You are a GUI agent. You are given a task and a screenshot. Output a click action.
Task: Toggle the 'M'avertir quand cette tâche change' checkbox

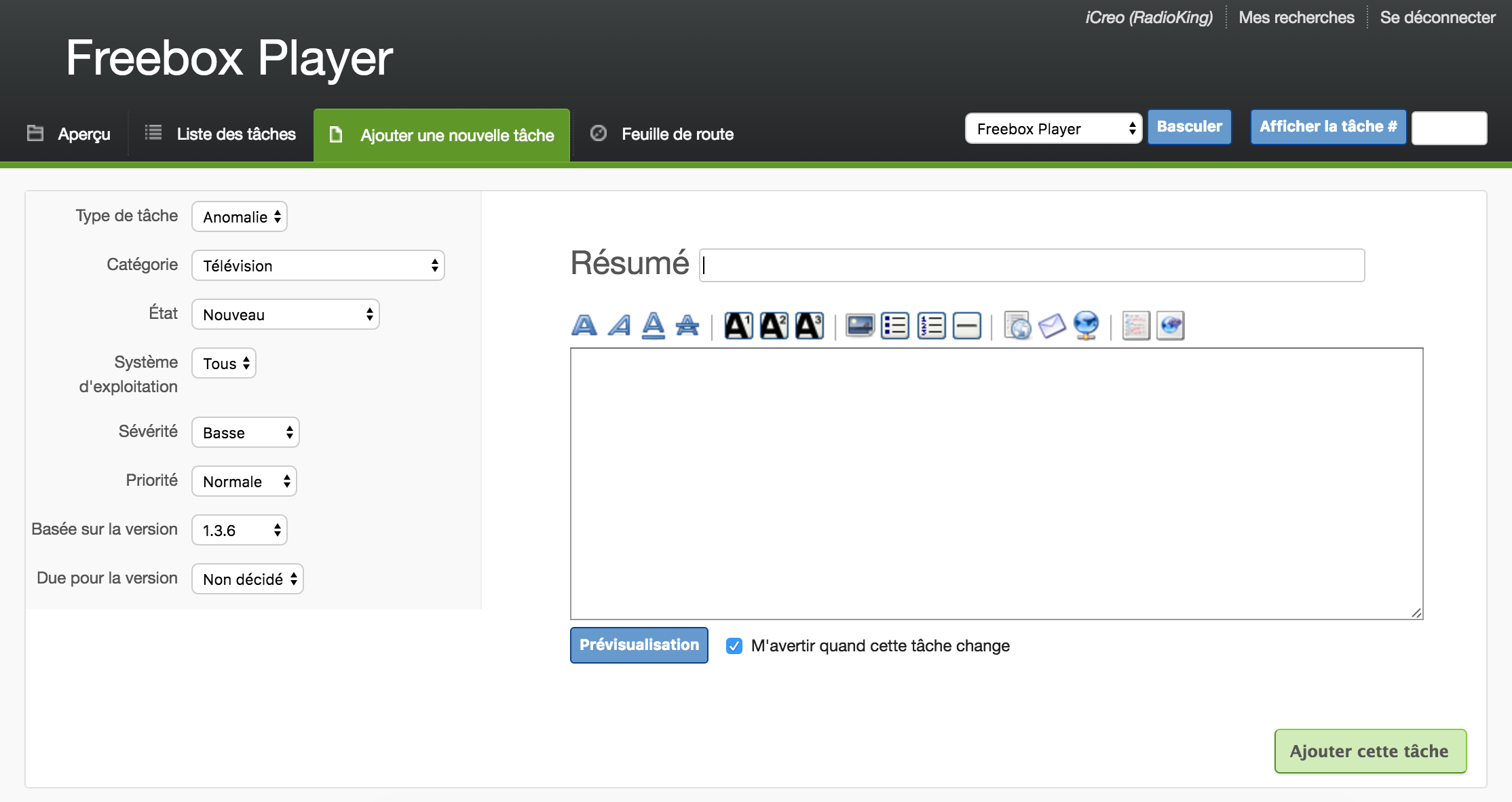[x=736, y=645]
